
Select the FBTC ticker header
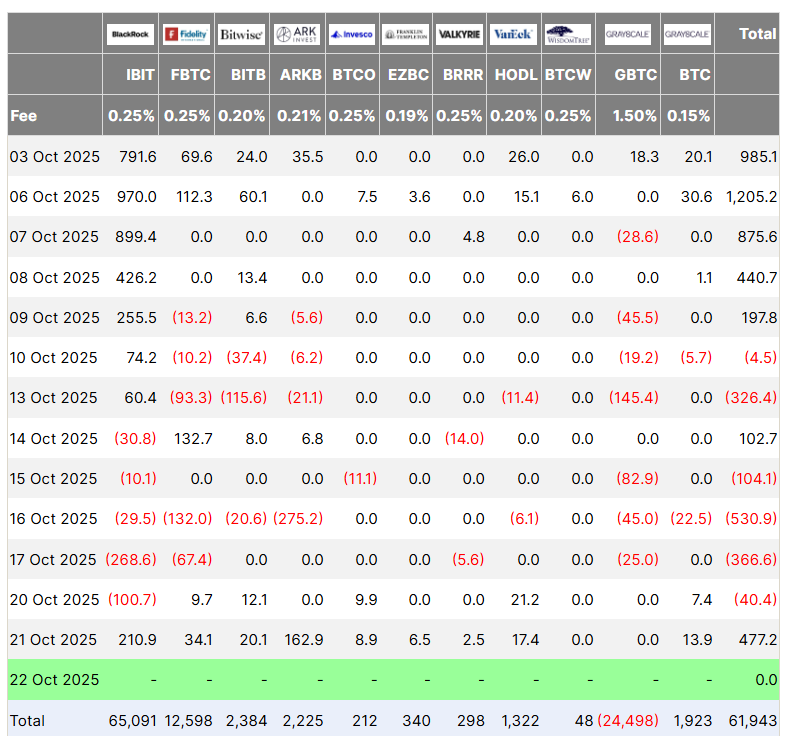click(190, 75)
